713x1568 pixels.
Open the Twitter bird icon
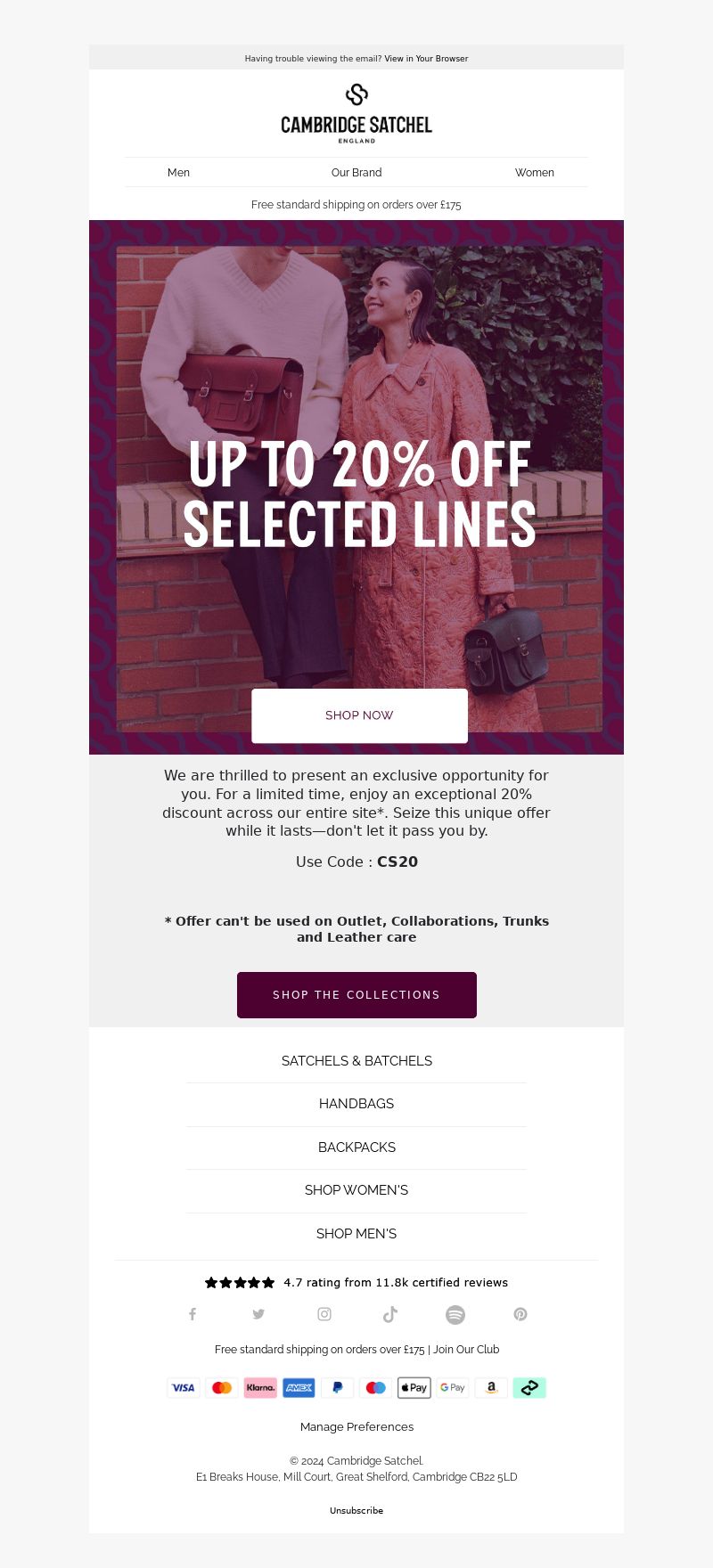pos(258,1314)
